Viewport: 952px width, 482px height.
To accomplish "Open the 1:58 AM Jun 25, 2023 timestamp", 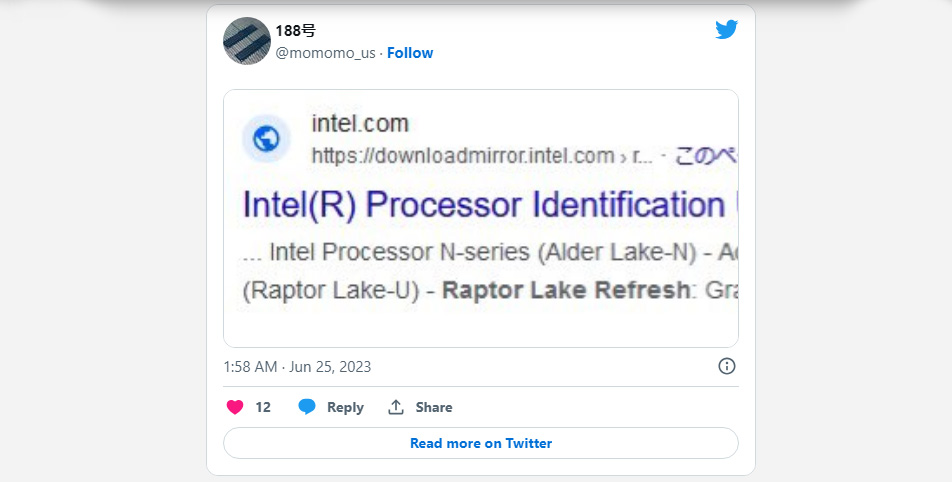I will [297, 367].
